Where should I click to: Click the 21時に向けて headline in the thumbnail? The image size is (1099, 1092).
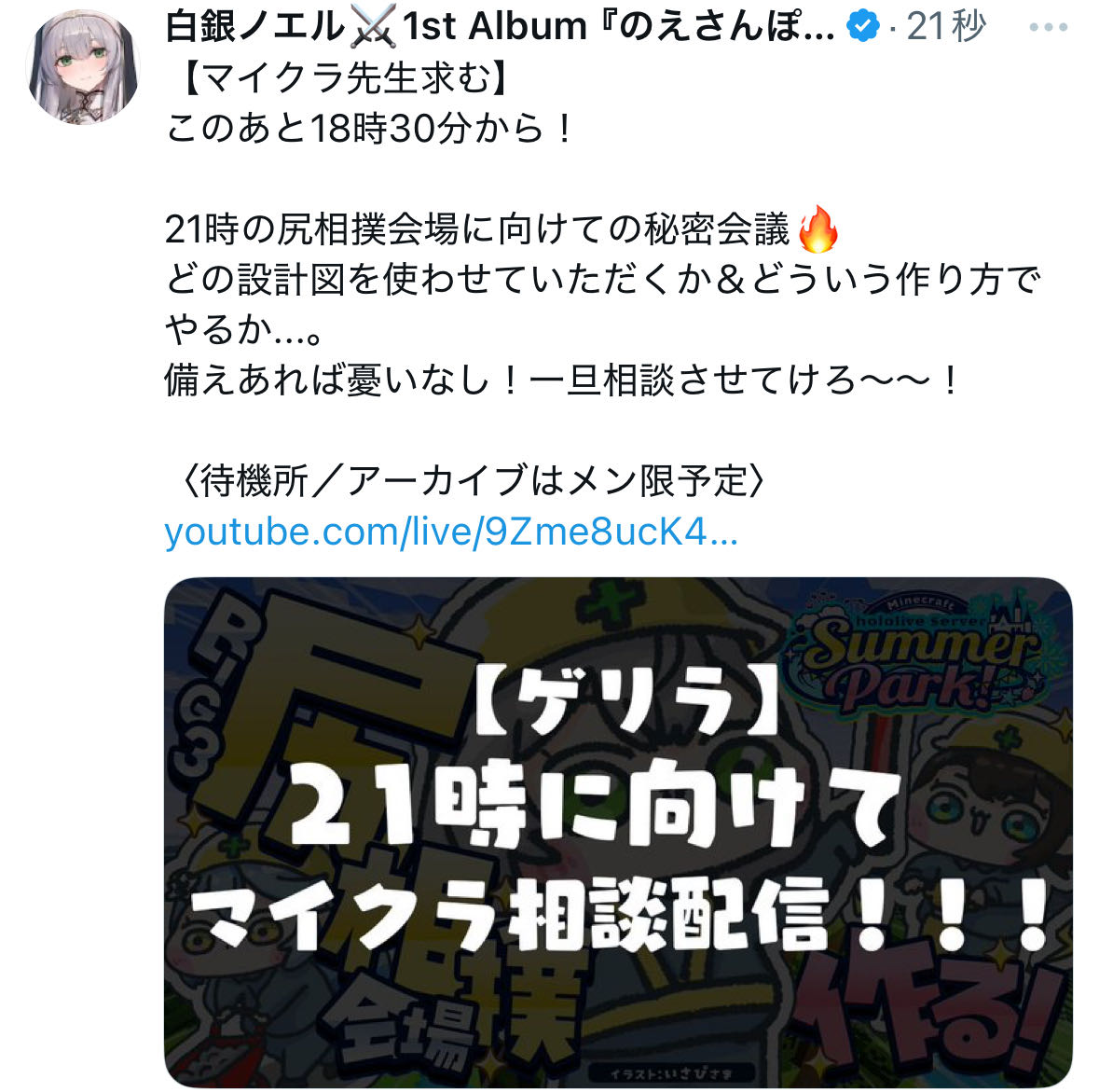[x=595, y=804]
